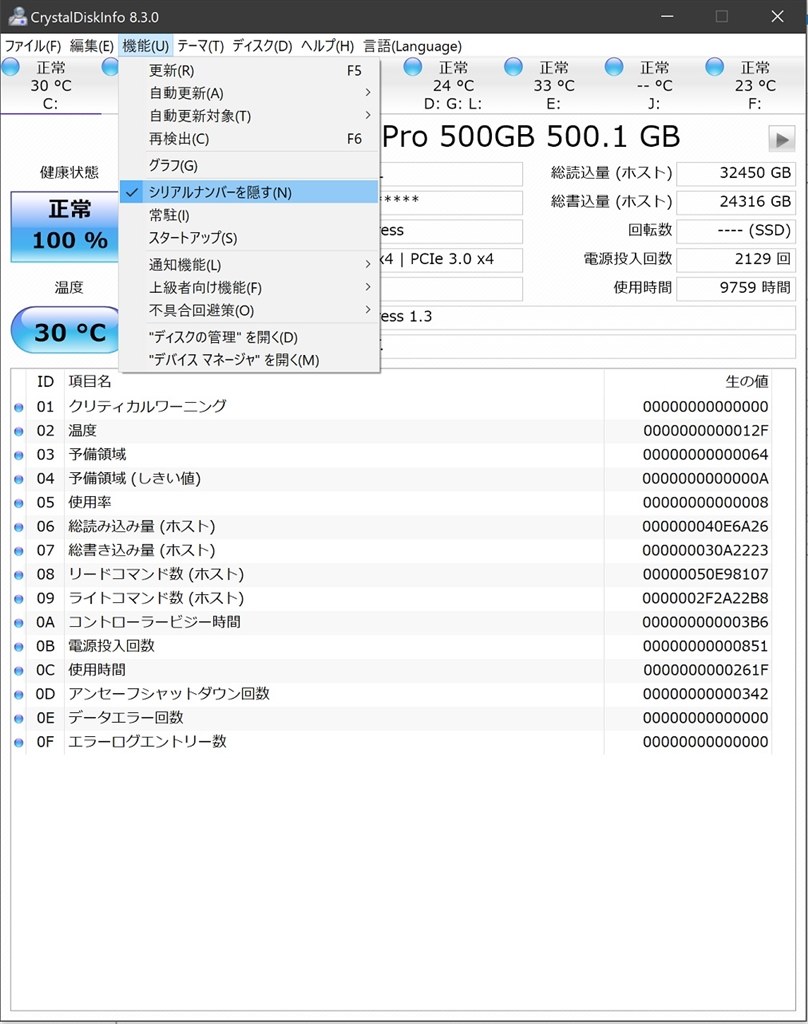Click status dot for 使用率 row
This screenshot has width=808, height=1024.
coord(19,504)
